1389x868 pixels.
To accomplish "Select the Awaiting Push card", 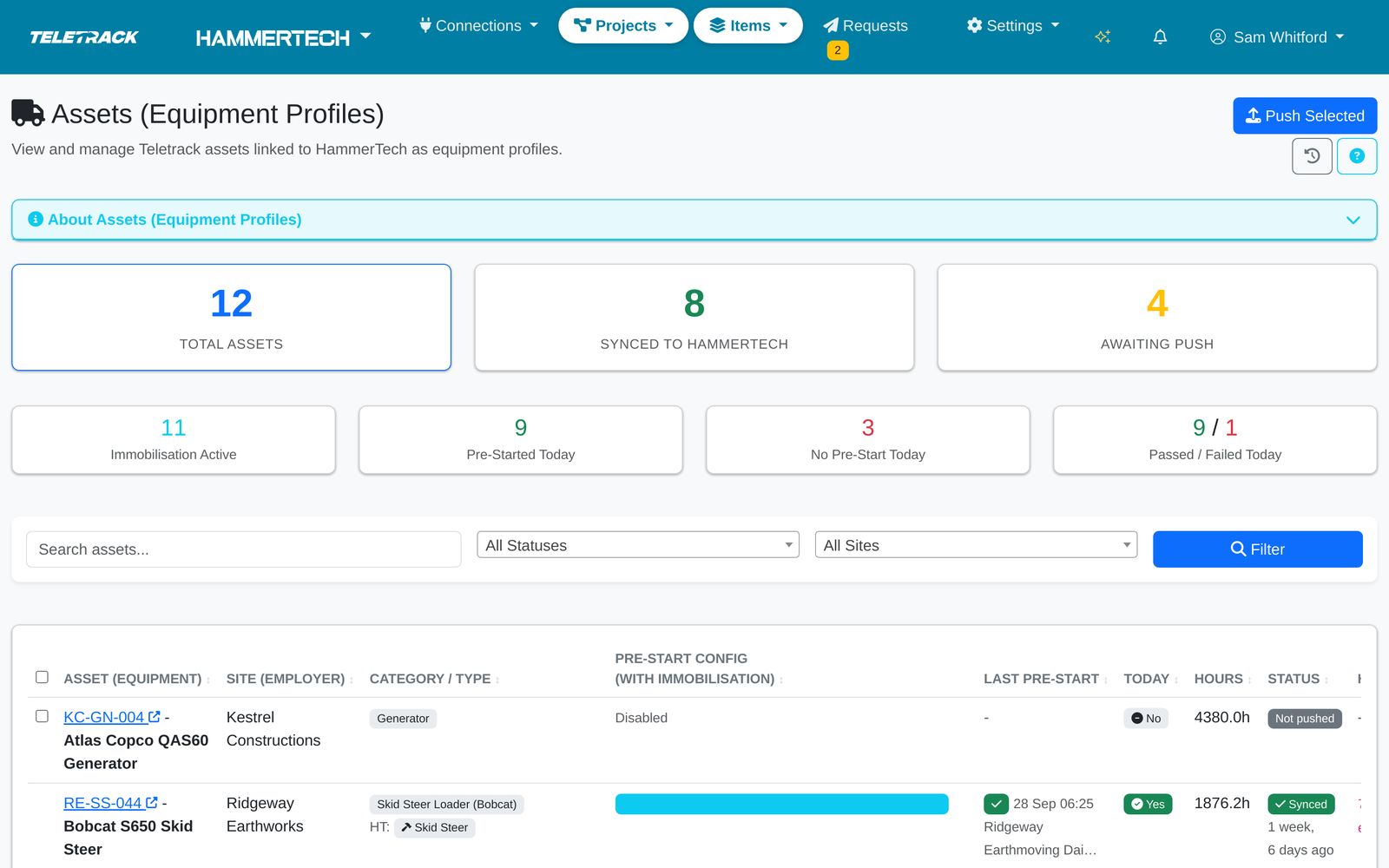I will pos(1157,318).
